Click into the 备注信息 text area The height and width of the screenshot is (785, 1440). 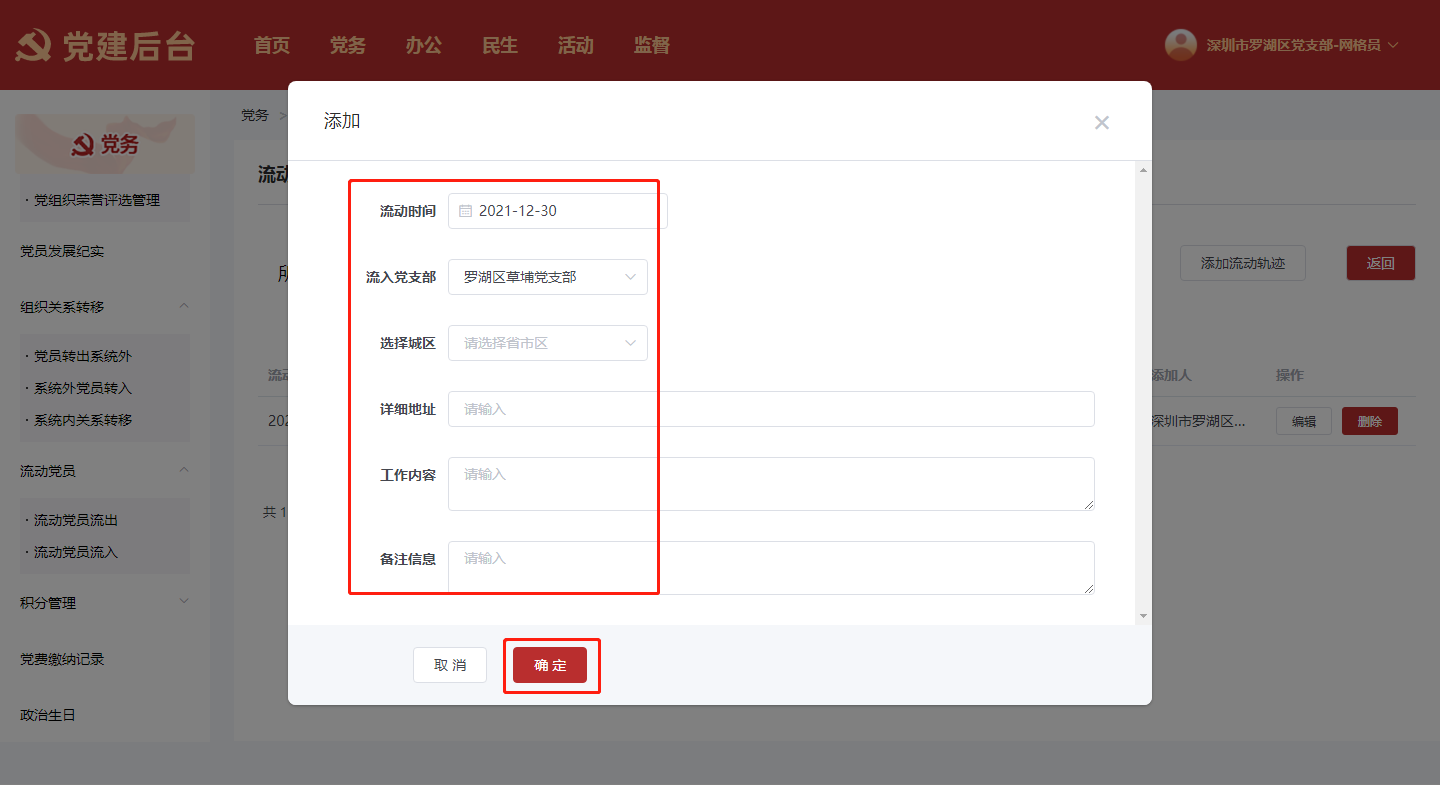click(771, 568)
